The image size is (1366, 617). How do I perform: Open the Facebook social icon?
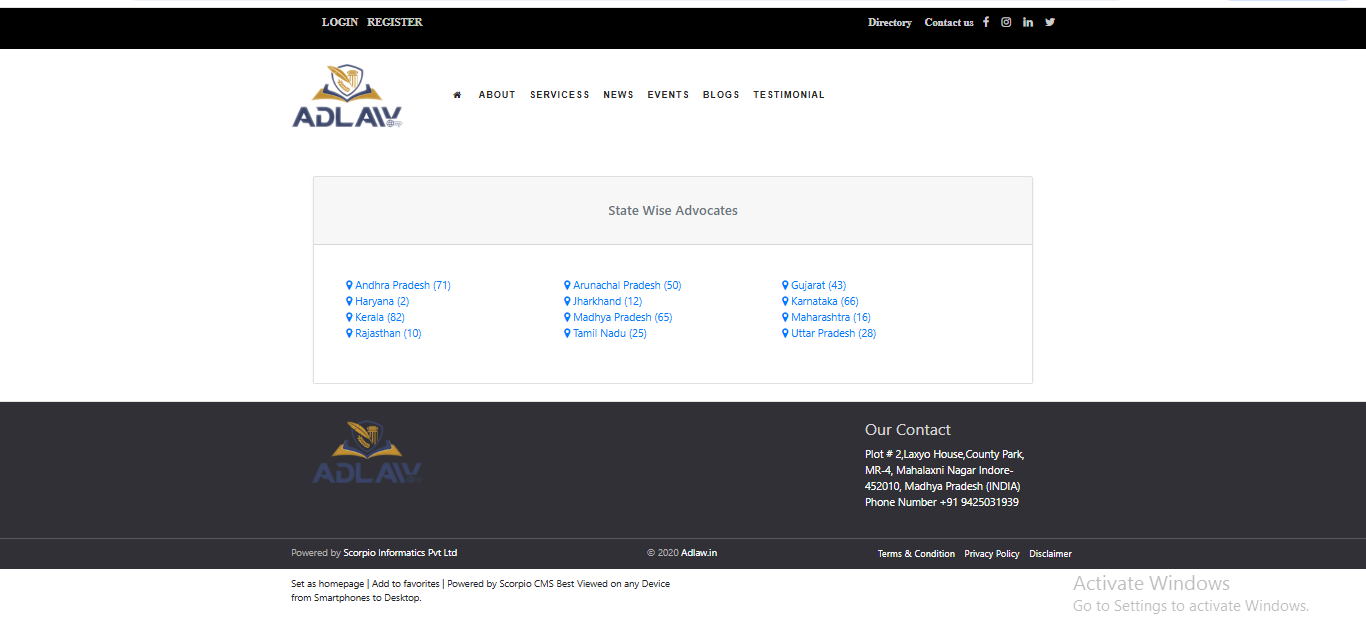[x=985, y=21]
